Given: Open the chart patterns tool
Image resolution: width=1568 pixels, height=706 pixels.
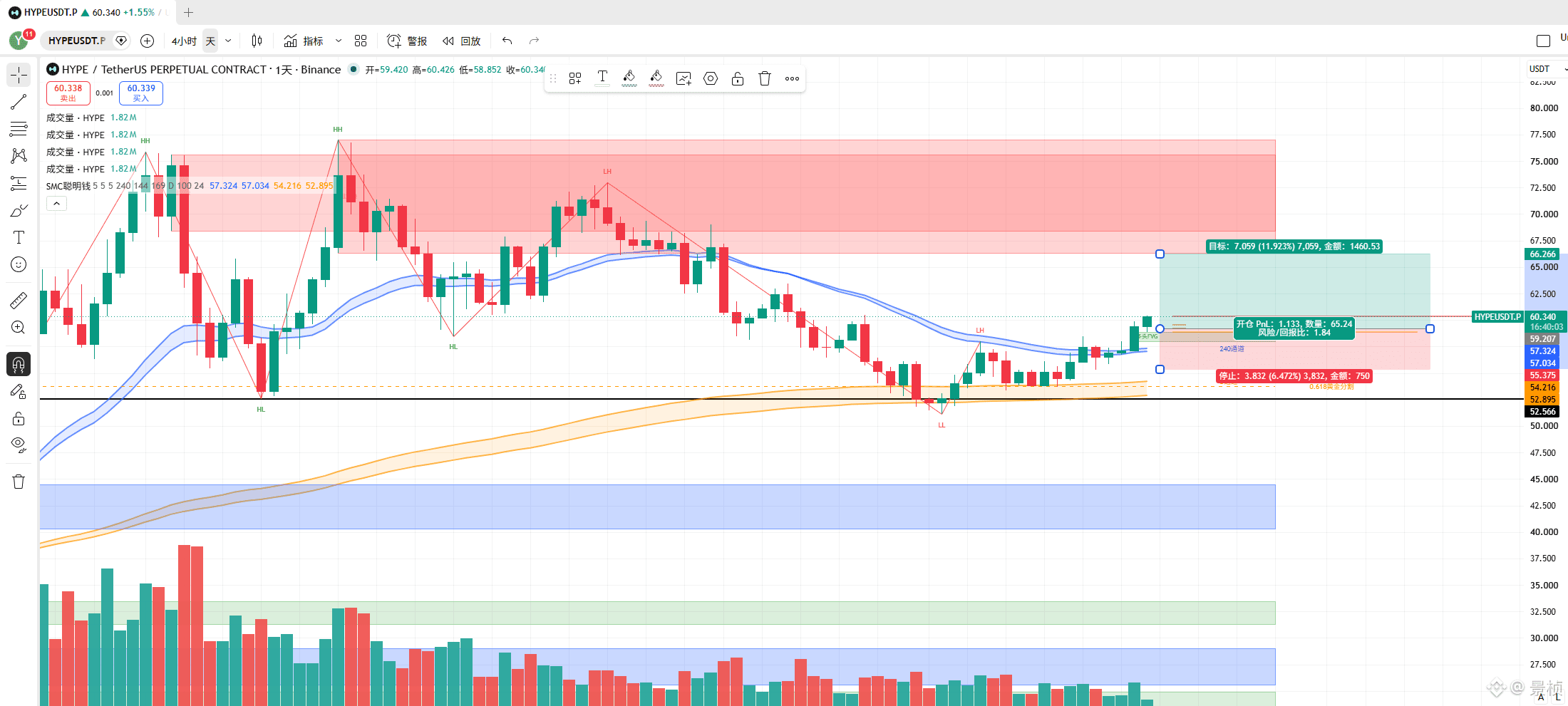Looking at the screenshot, I should click(x=19, y=156).
